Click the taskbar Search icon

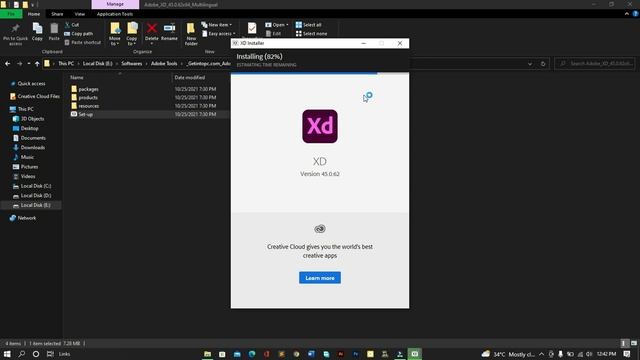pyautogui.click(x=22, y=354)
